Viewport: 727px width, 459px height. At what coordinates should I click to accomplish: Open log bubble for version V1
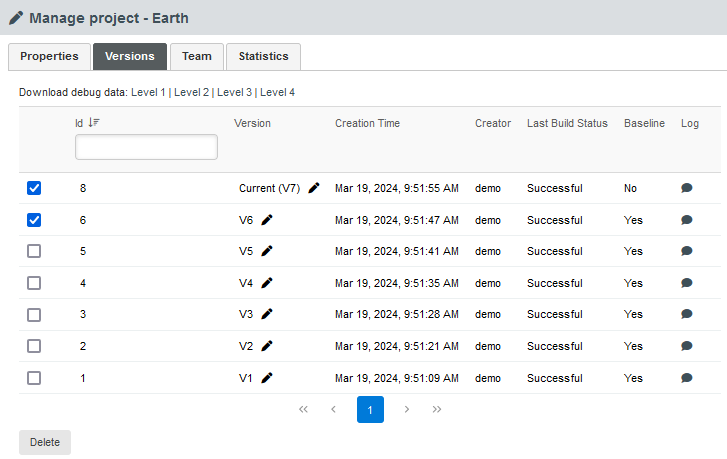click(687, 378)
